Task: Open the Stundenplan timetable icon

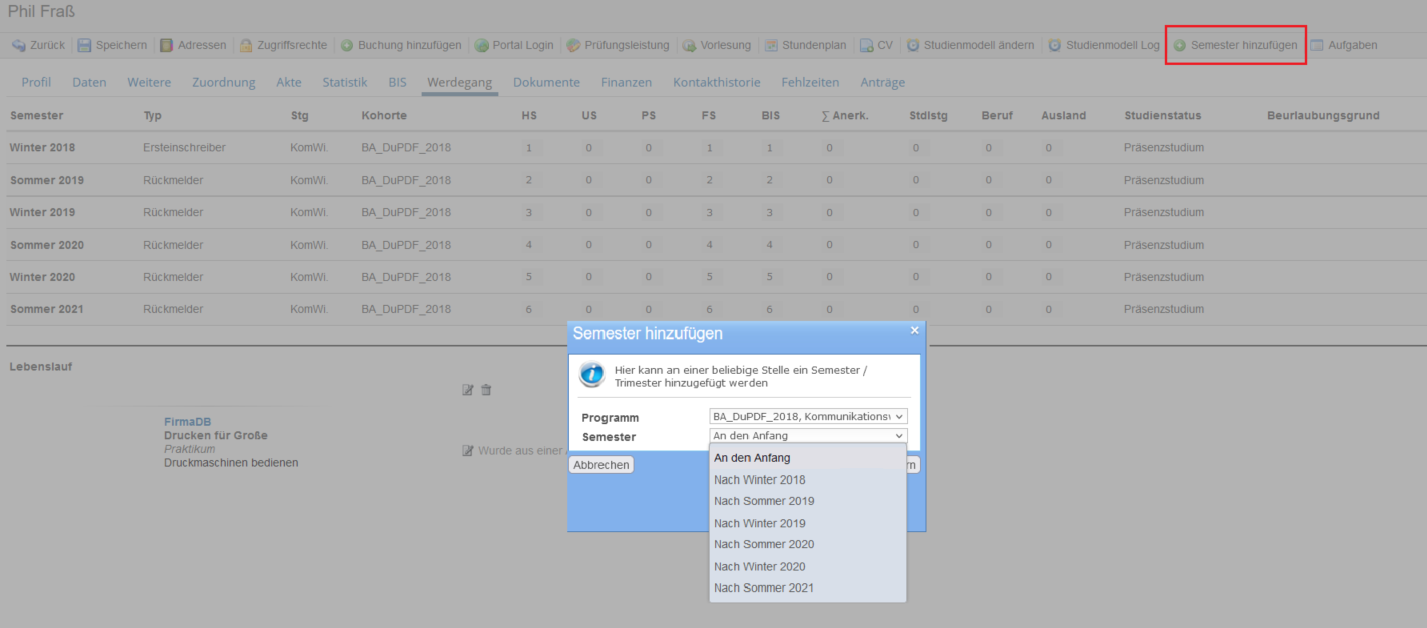Action: pyautogui.click(x=771, y=45)
